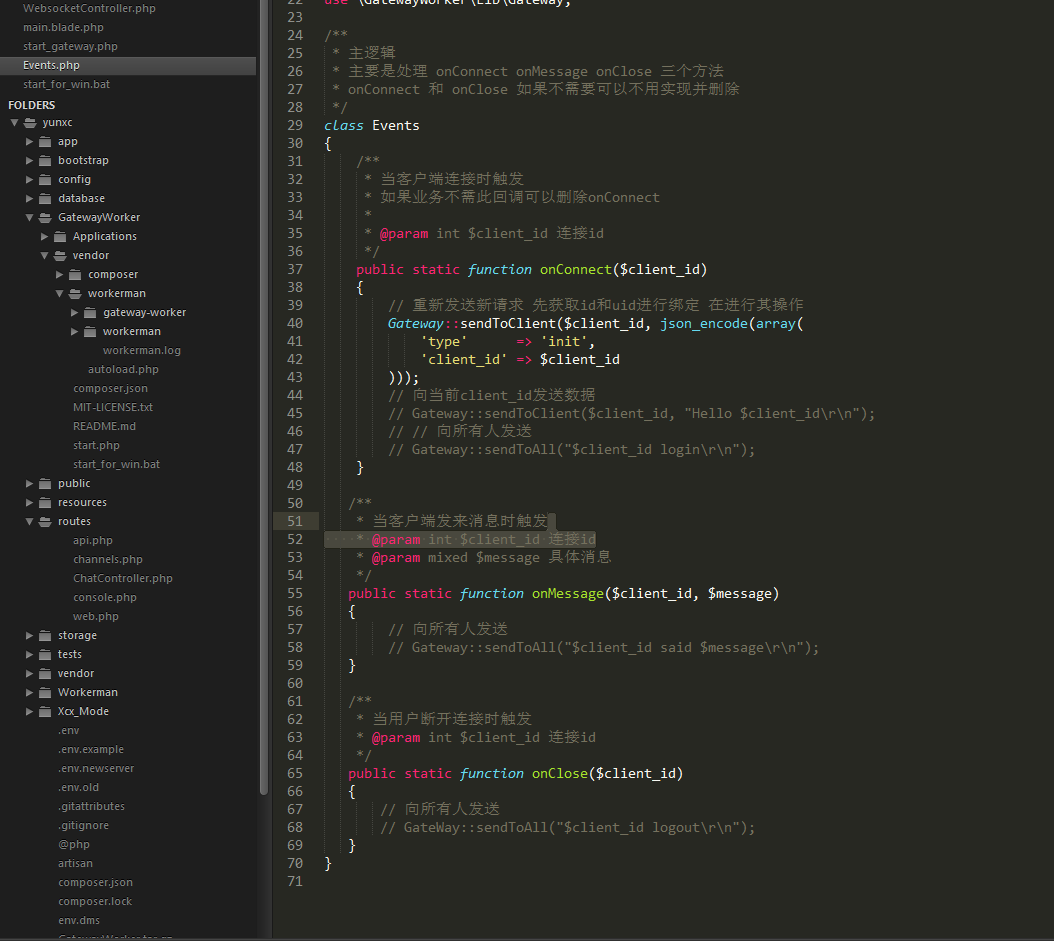
Task: Click the Workerman folder icon
Action: pos(45,692)
